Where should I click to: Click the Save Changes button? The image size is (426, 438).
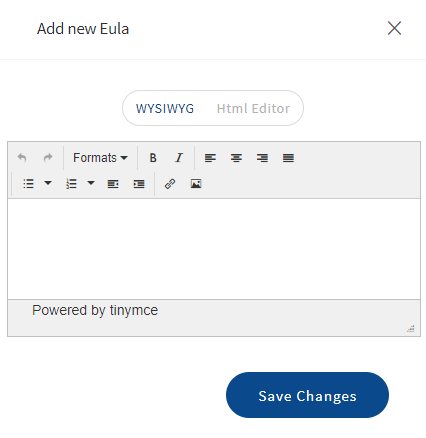coord(307,395)
